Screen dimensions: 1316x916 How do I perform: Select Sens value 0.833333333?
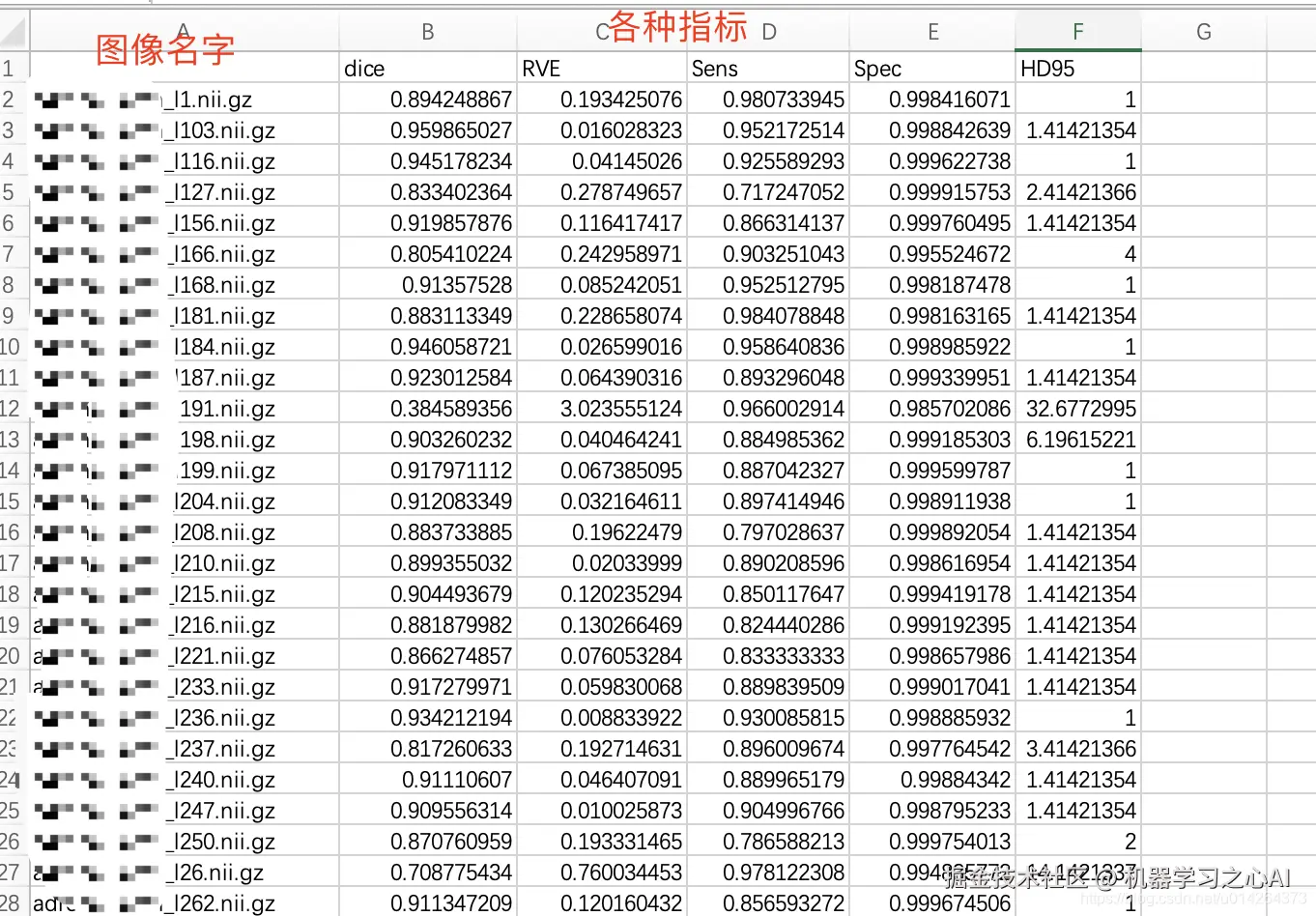(x=768, y=656)
